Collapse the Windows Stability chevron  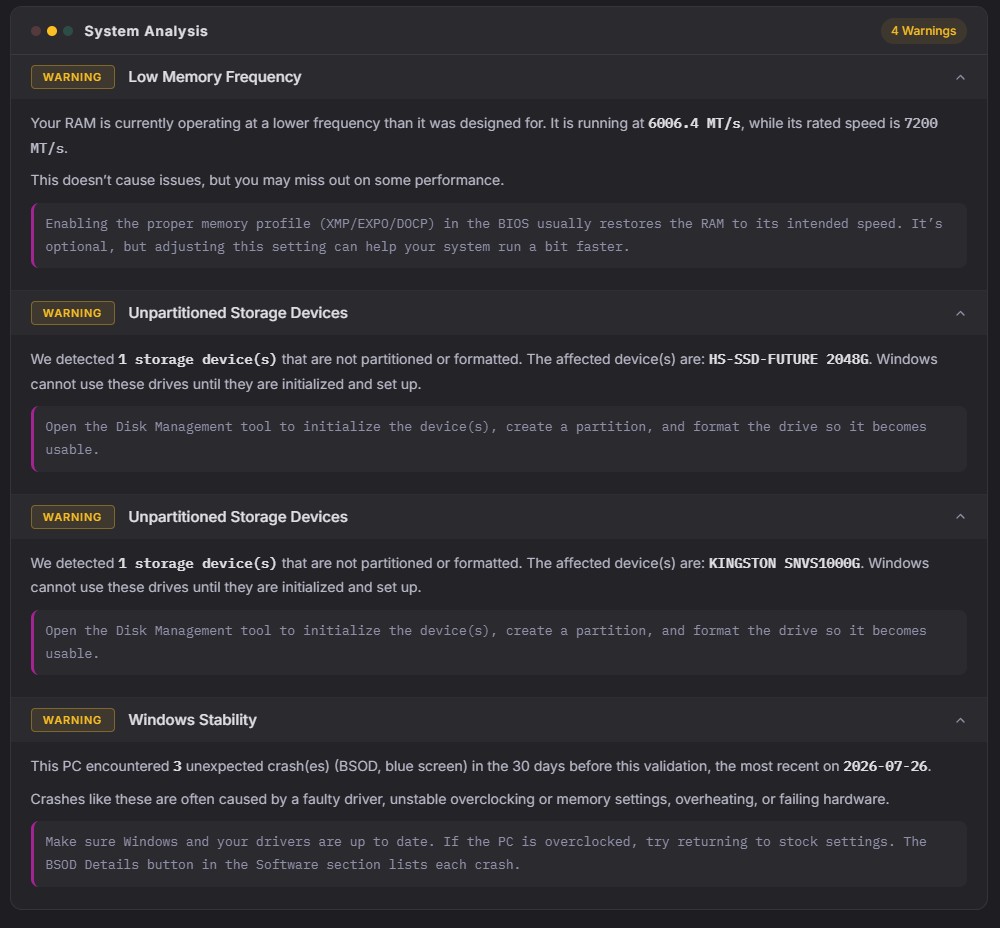pos(960,720)
